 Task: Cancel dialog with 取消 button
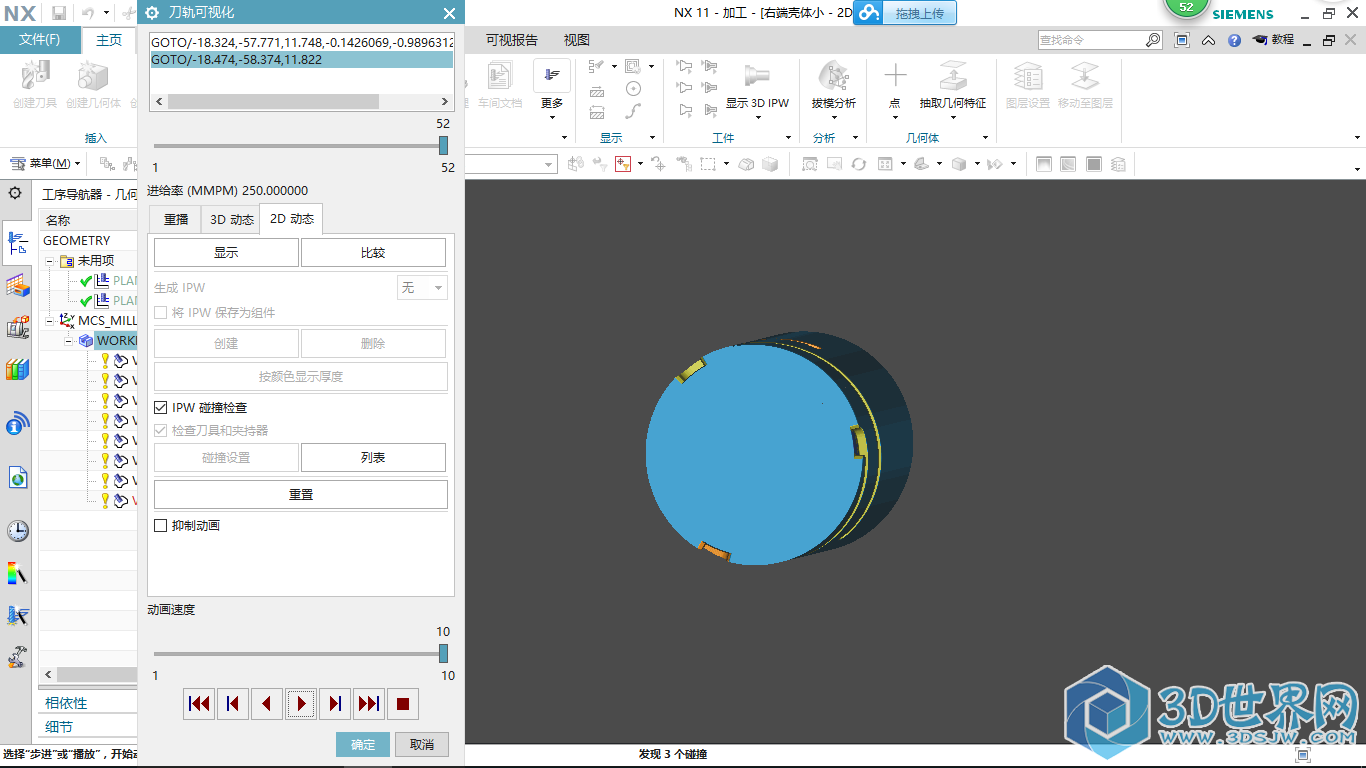422,744
